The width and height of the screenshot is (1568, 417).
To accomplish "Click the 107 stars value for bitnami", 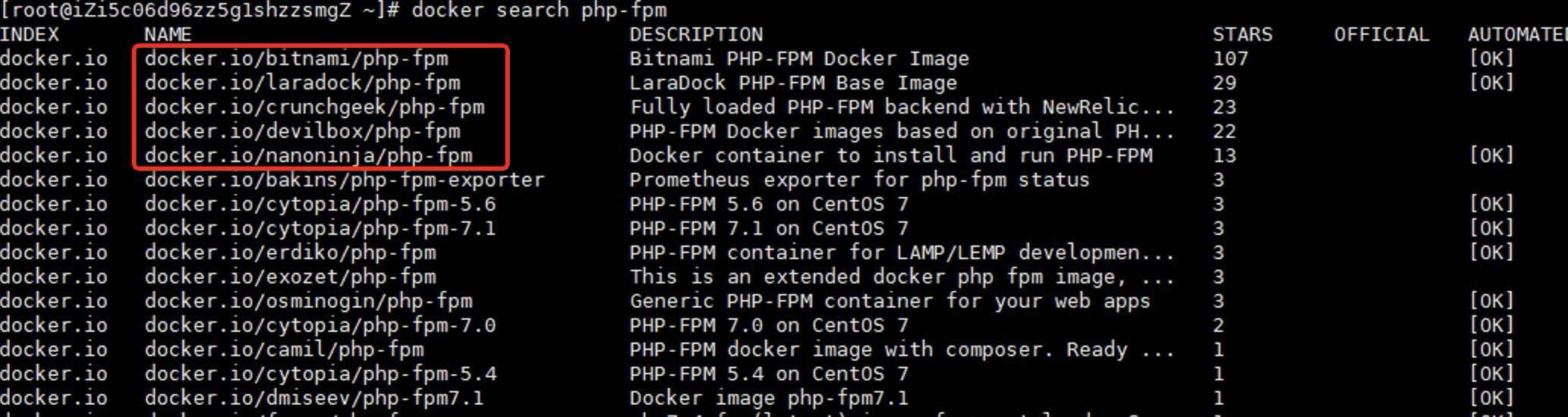I will 1230,58.
